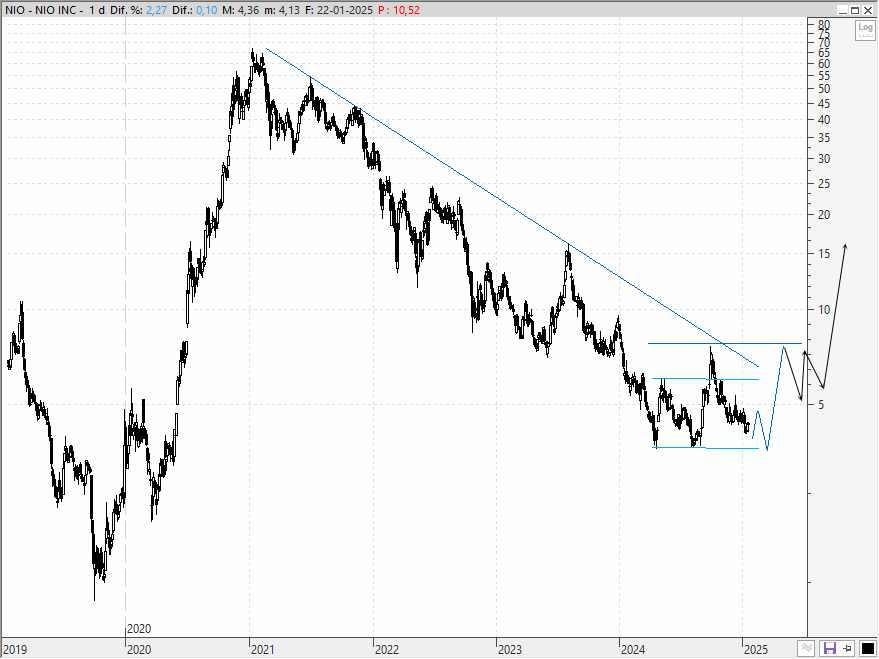Click the 'm: 4,13' low value
The height and width of the screenshot is (659, 879).
click(282, 10)
